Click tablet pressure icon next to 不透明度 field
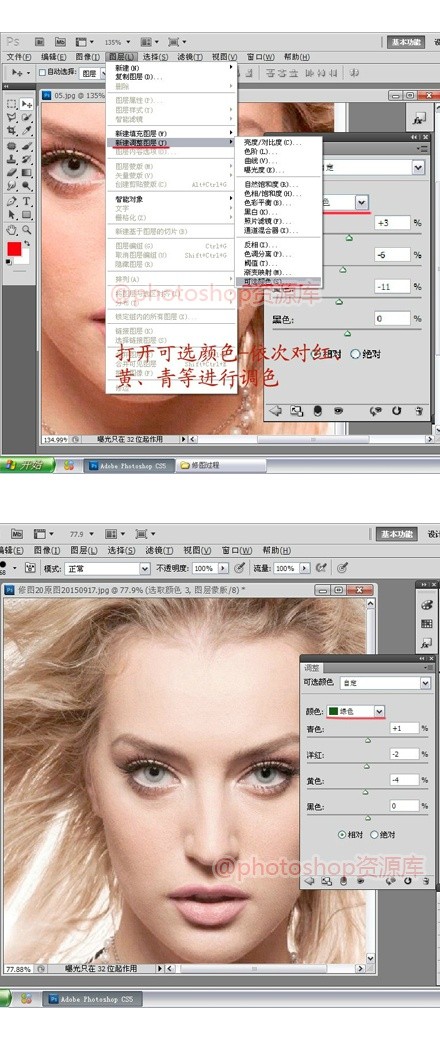The width and height of the screenshot is (440, 1052). (x=239, y=568)
